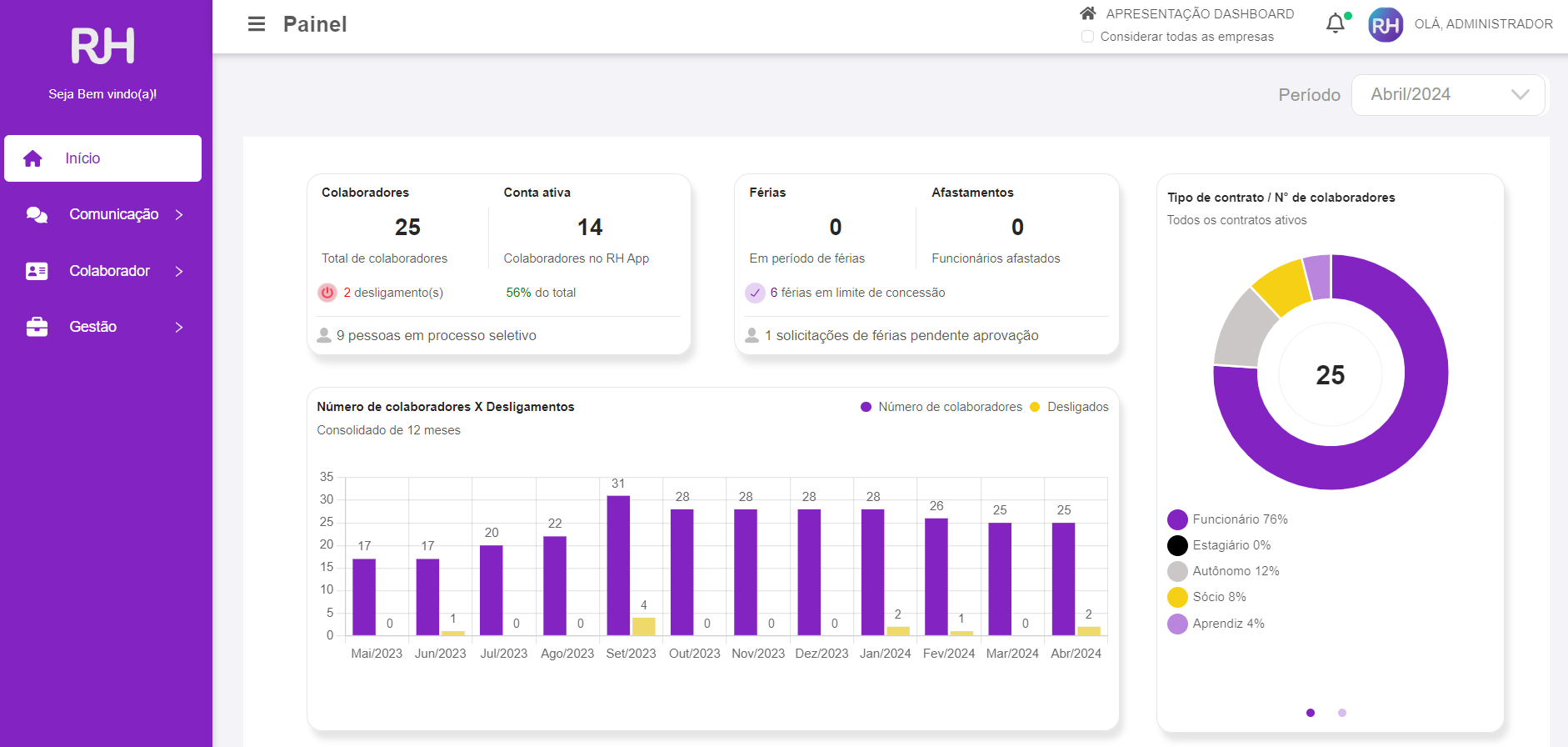
Task: Click OLÁ, ADMINISTRADOR user label
Action: [1483, 24]
